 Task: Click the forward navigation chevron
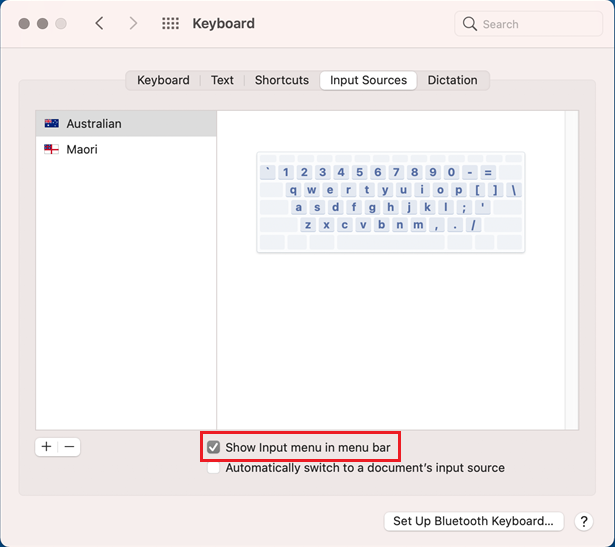click(133, 23)
